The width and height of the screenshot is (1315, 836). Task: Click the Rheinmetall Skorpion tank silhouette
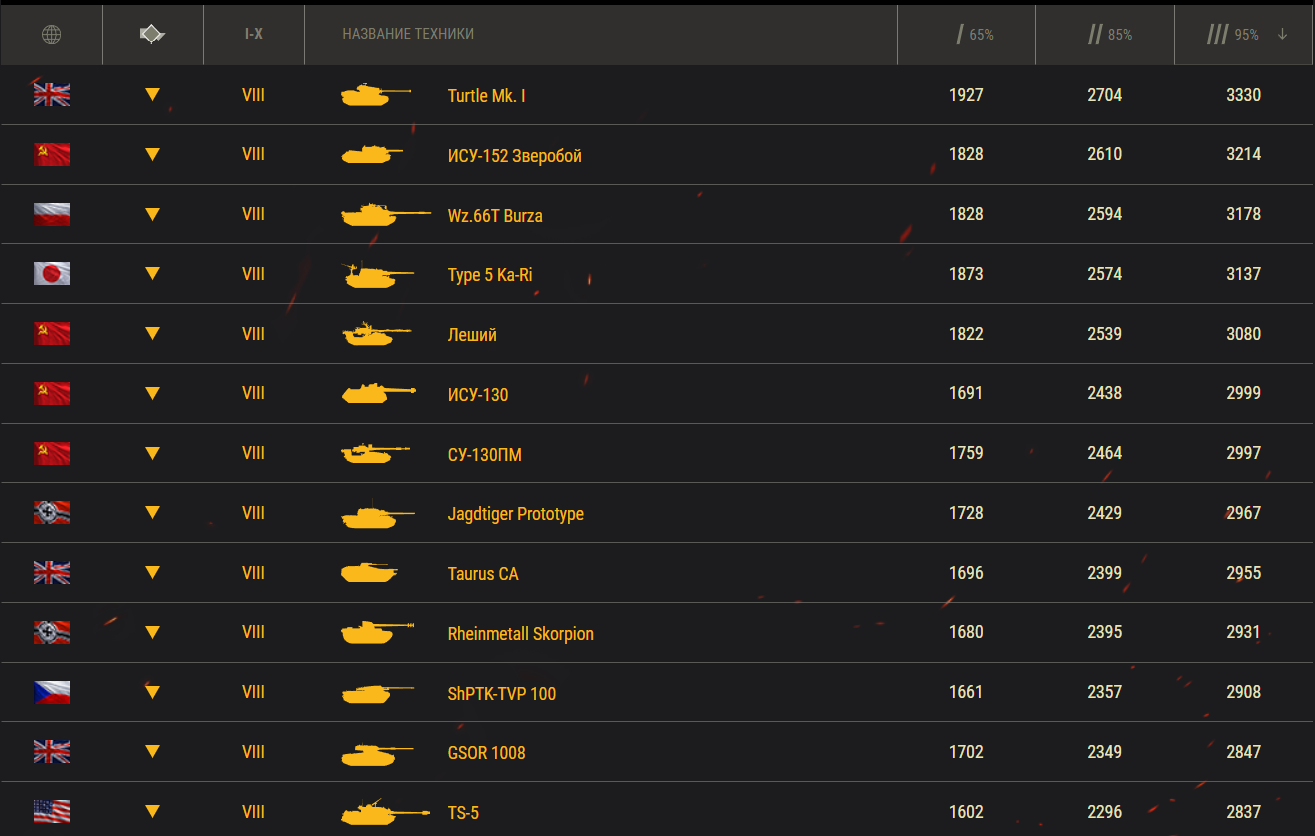[377, 632]
